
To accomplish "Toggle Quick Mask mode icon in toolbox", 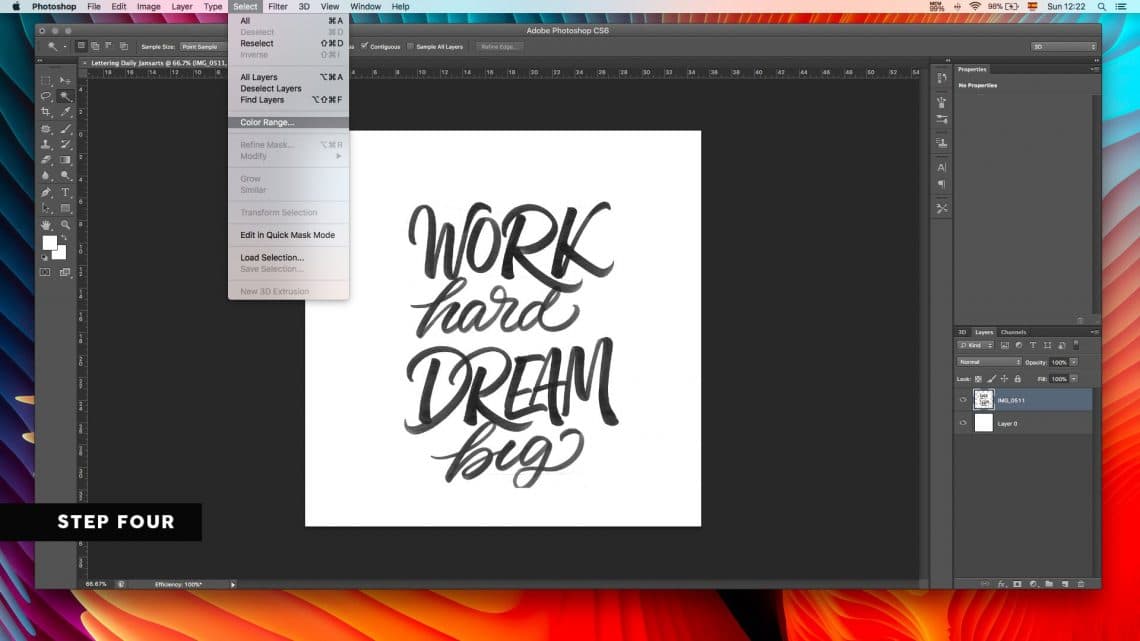I will [45, 273].
